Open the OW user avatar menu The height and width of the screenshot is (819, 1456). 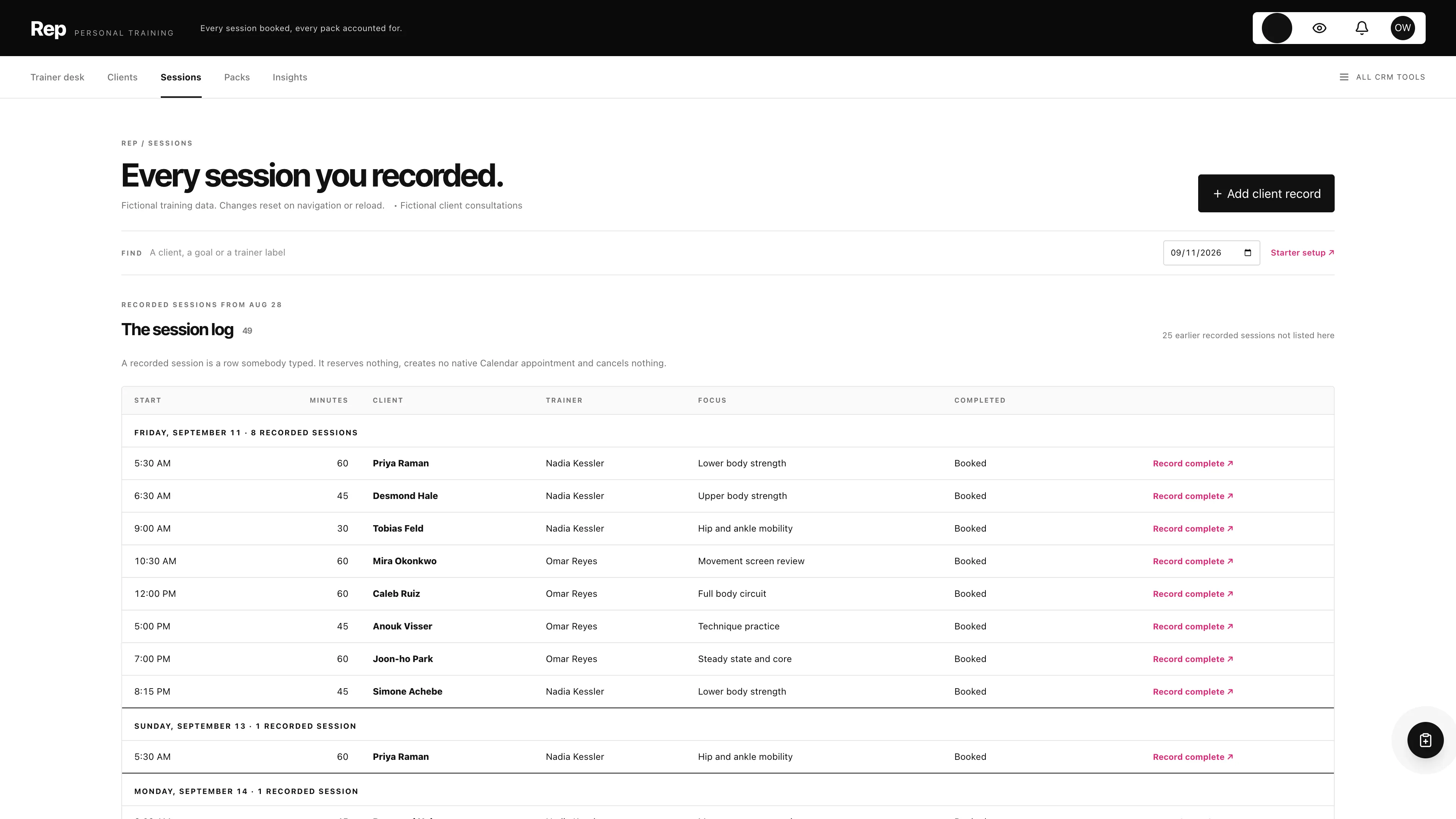[x=1402, y=28]
